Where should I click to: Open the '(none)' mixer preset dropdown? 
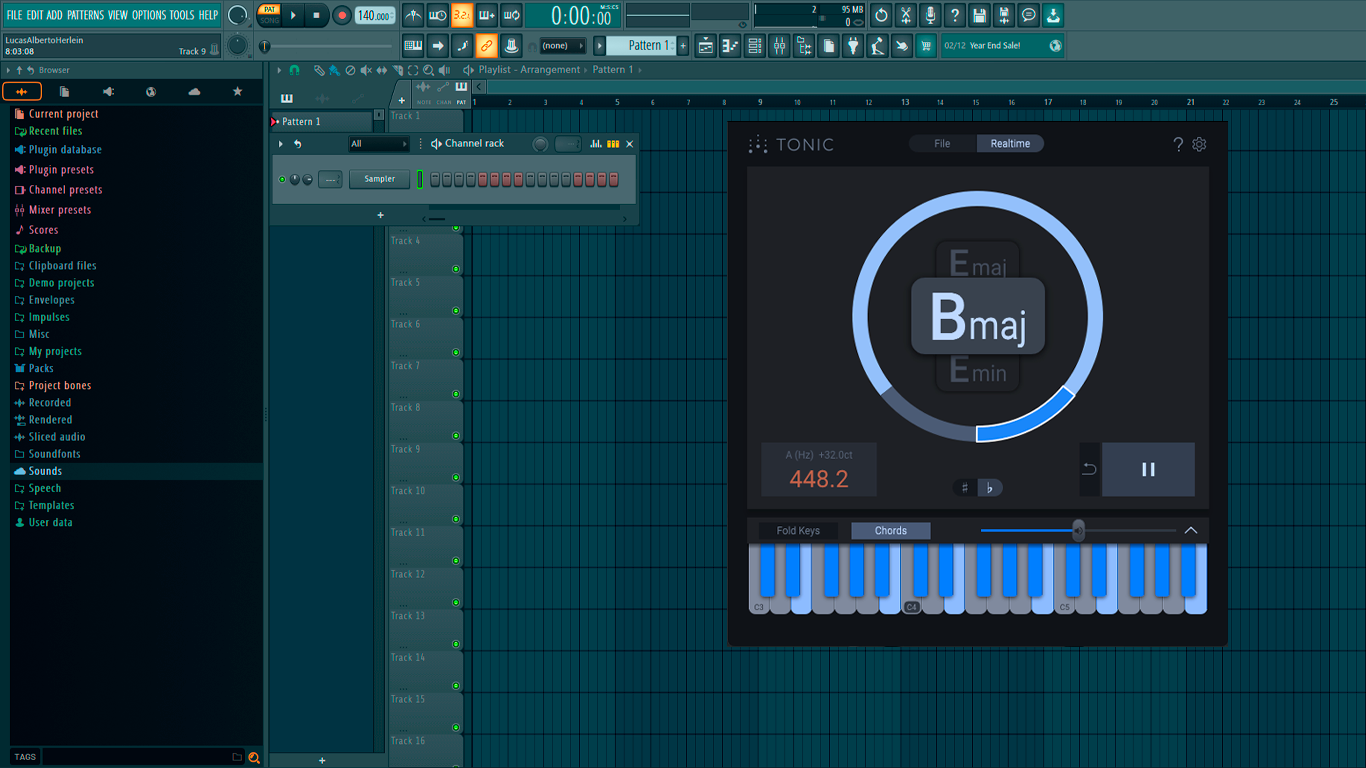tap(562, 45)
